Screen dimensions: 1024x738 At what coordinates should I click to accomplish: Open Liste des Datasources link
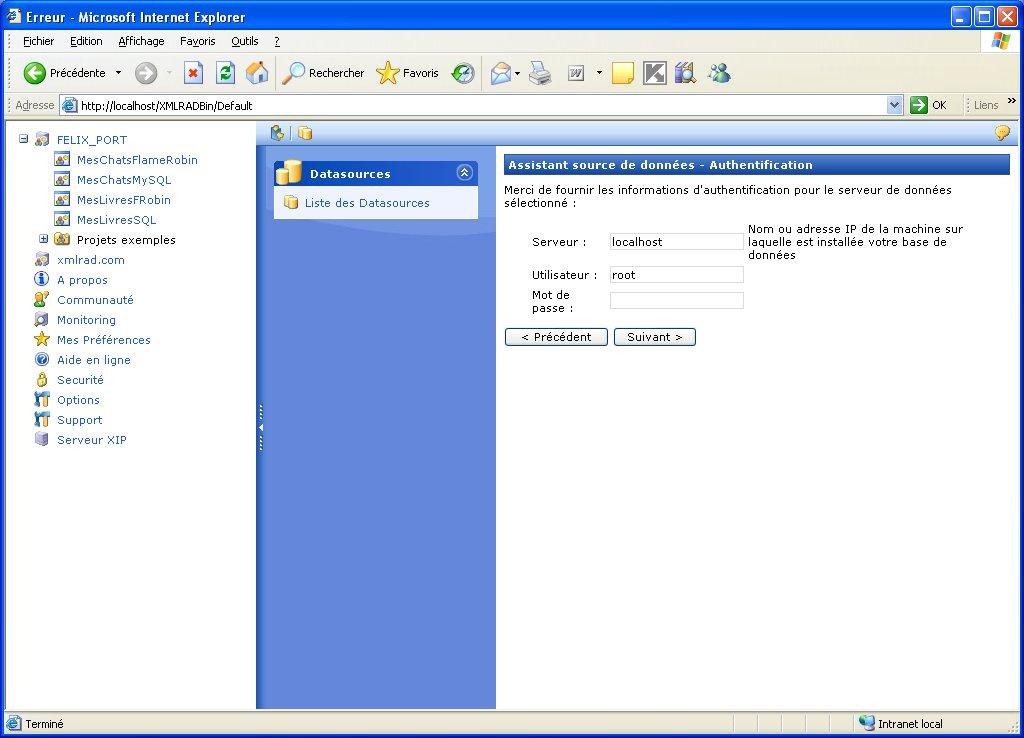click(366, 203)
